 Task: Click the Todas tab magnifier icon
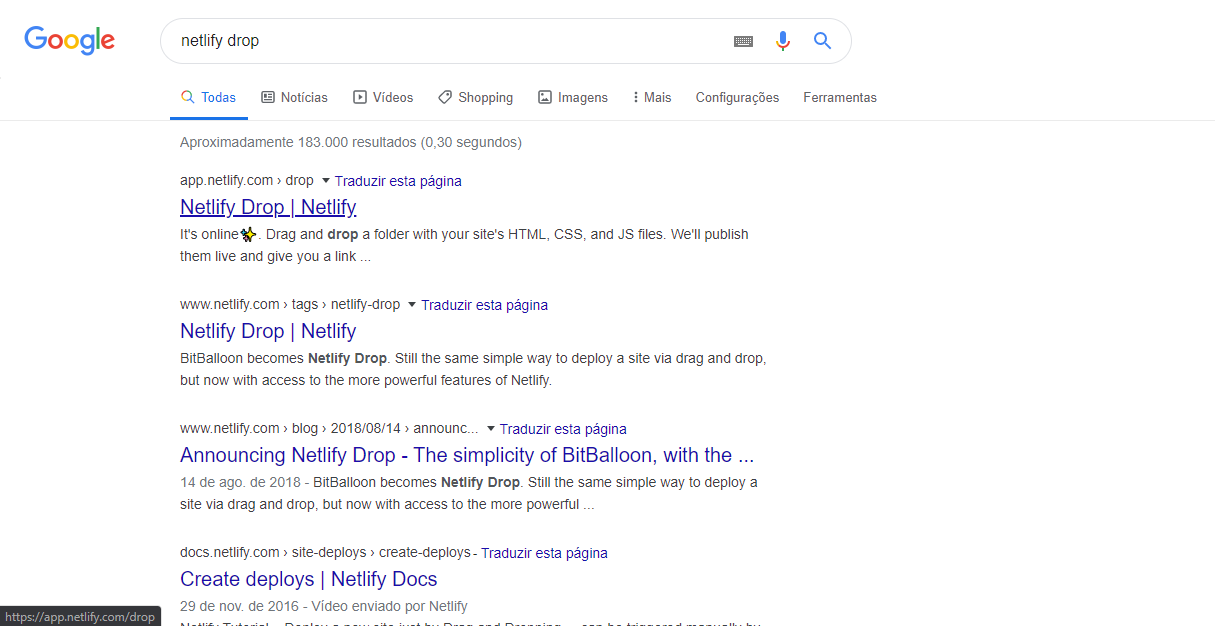point(187,97)
